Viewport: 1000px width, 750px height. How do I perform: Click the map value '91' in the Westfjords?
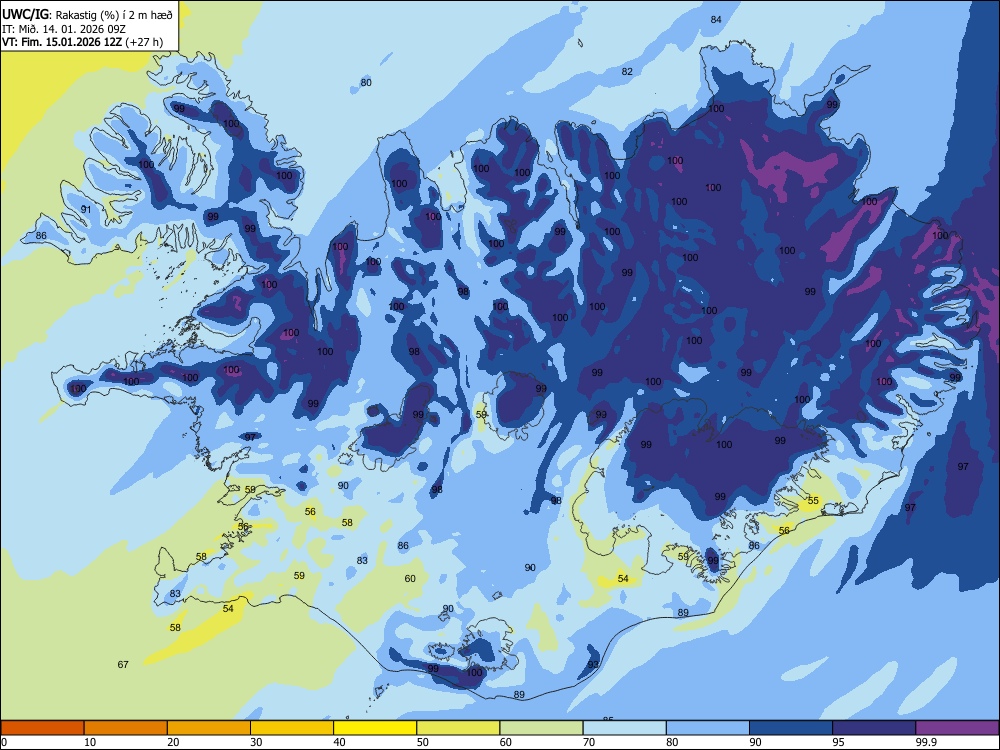click(86, 209)
